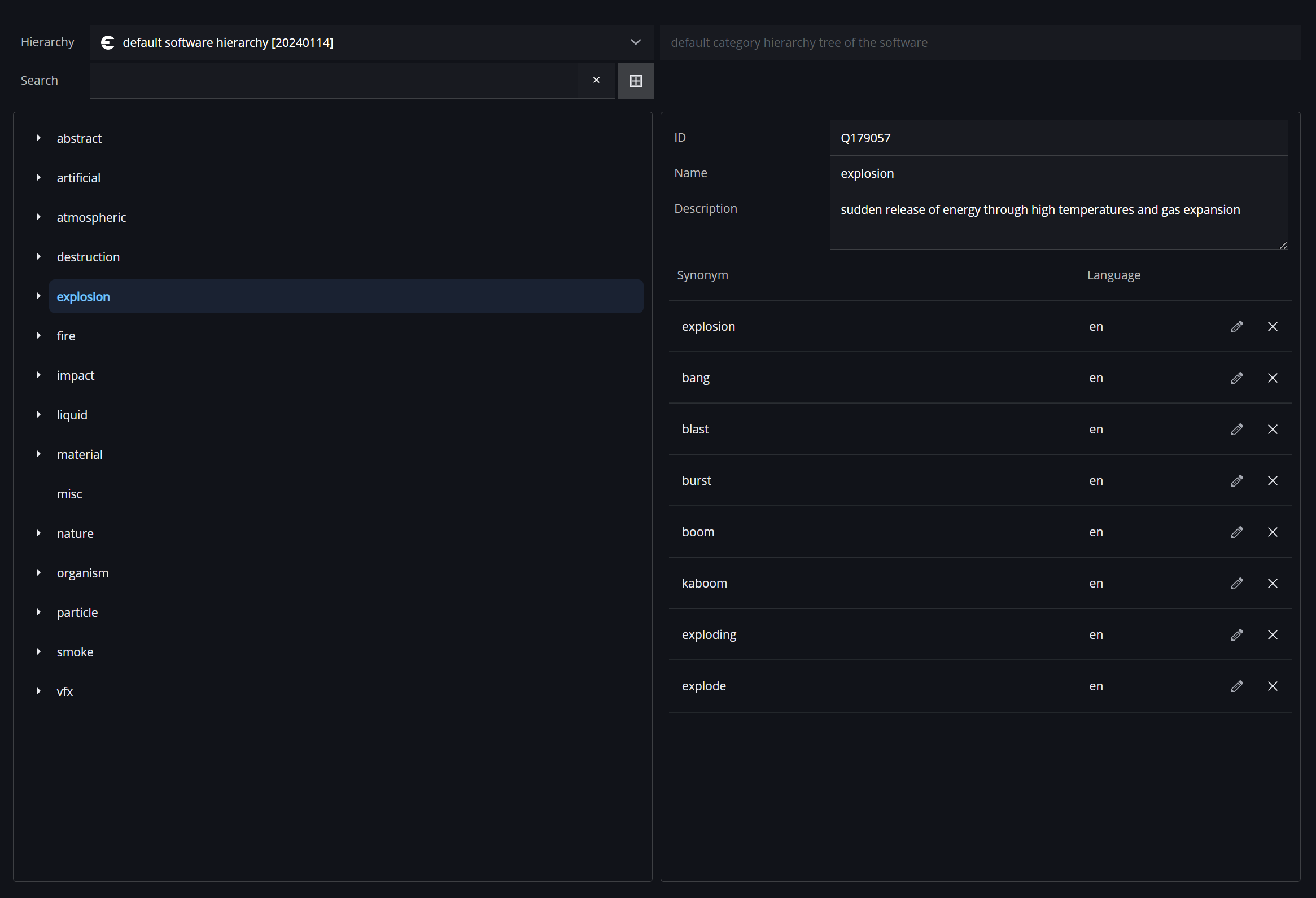The height and width of the screenshot is (898, 1316).
Task: Delete the "burst" synonym
Action: tap(1273, 480)
